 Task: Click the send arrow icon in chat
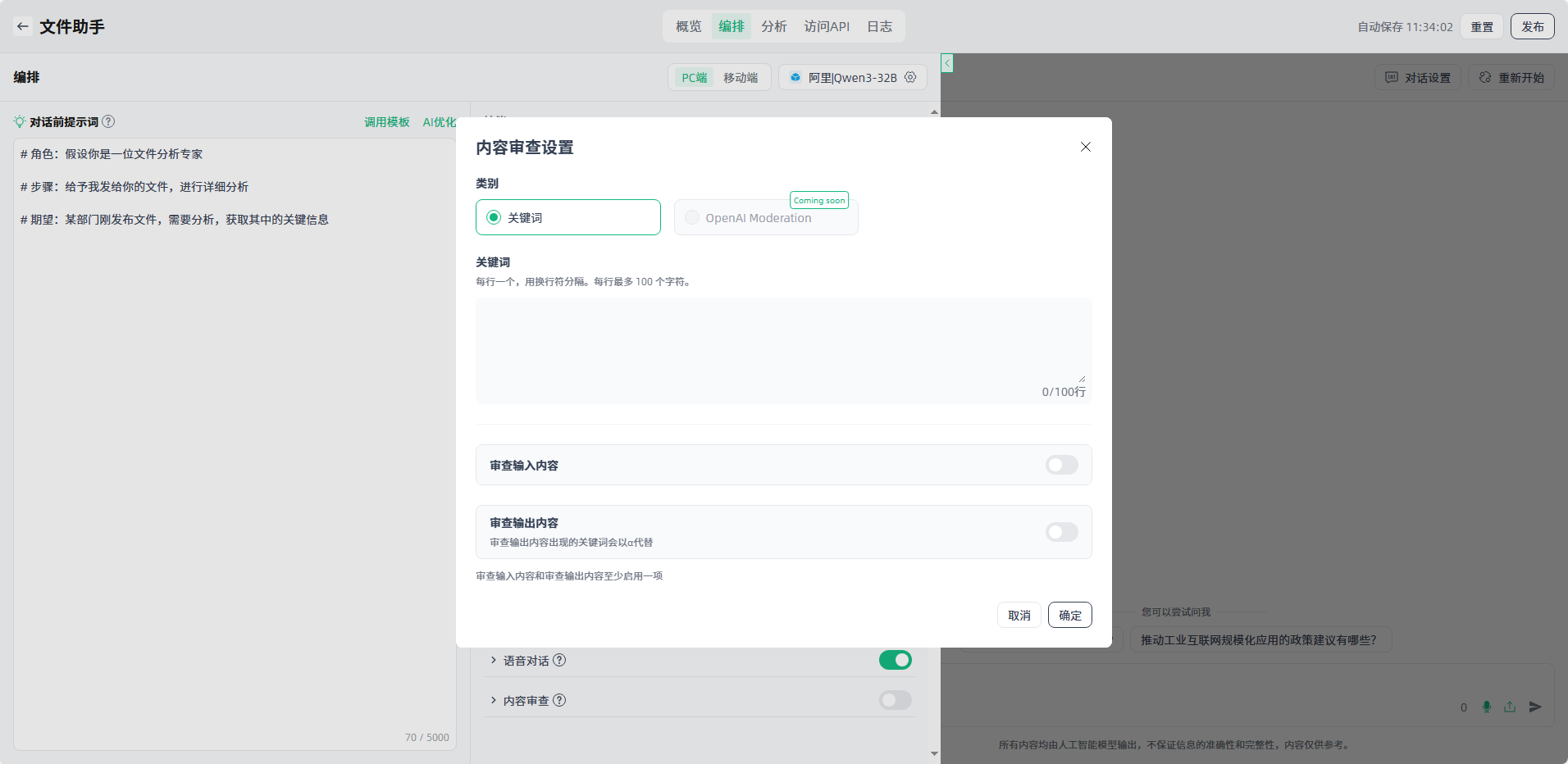pos(1535,707)
